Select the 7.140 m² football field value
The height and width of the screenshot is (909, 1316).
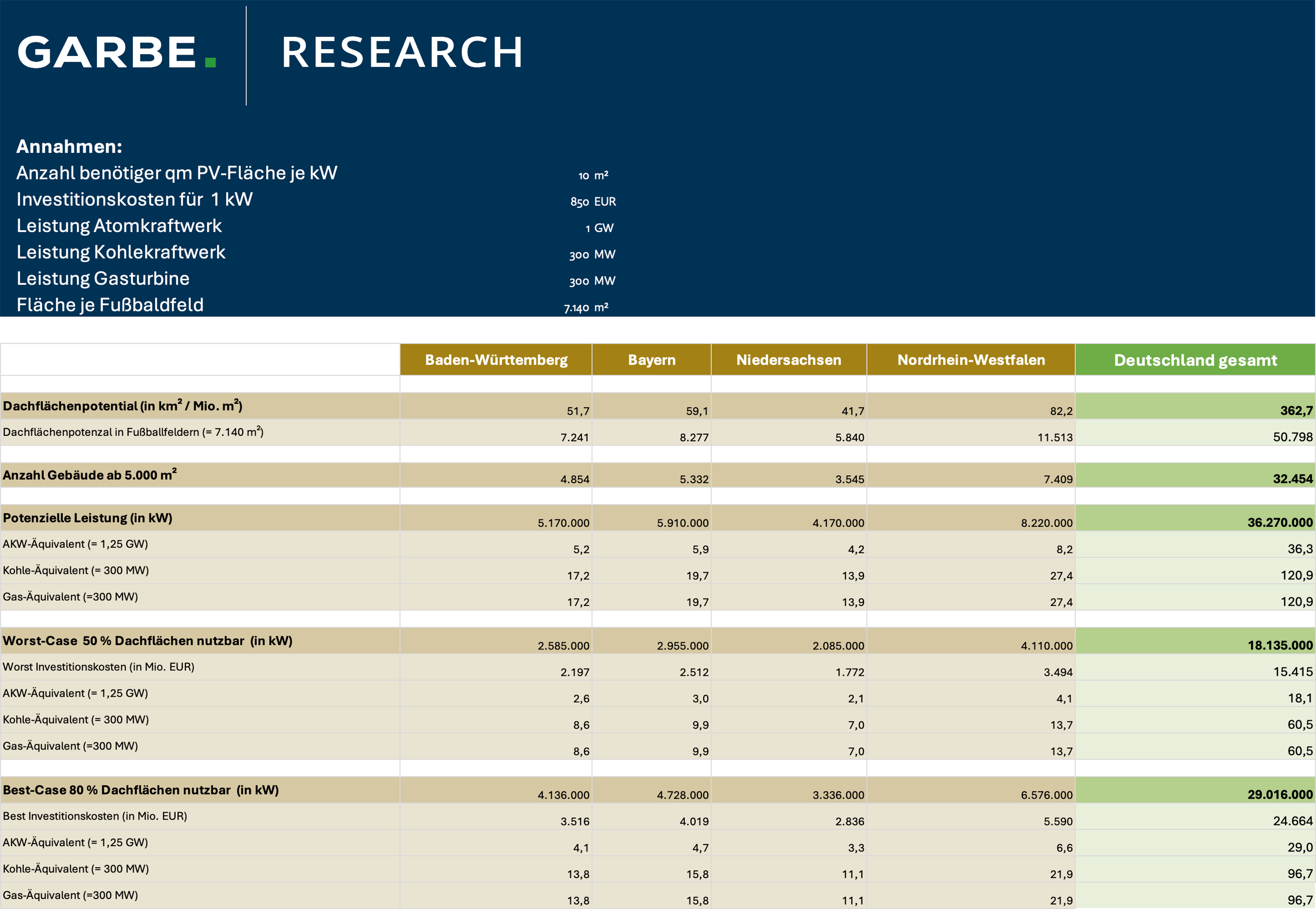tap(586, 308)
